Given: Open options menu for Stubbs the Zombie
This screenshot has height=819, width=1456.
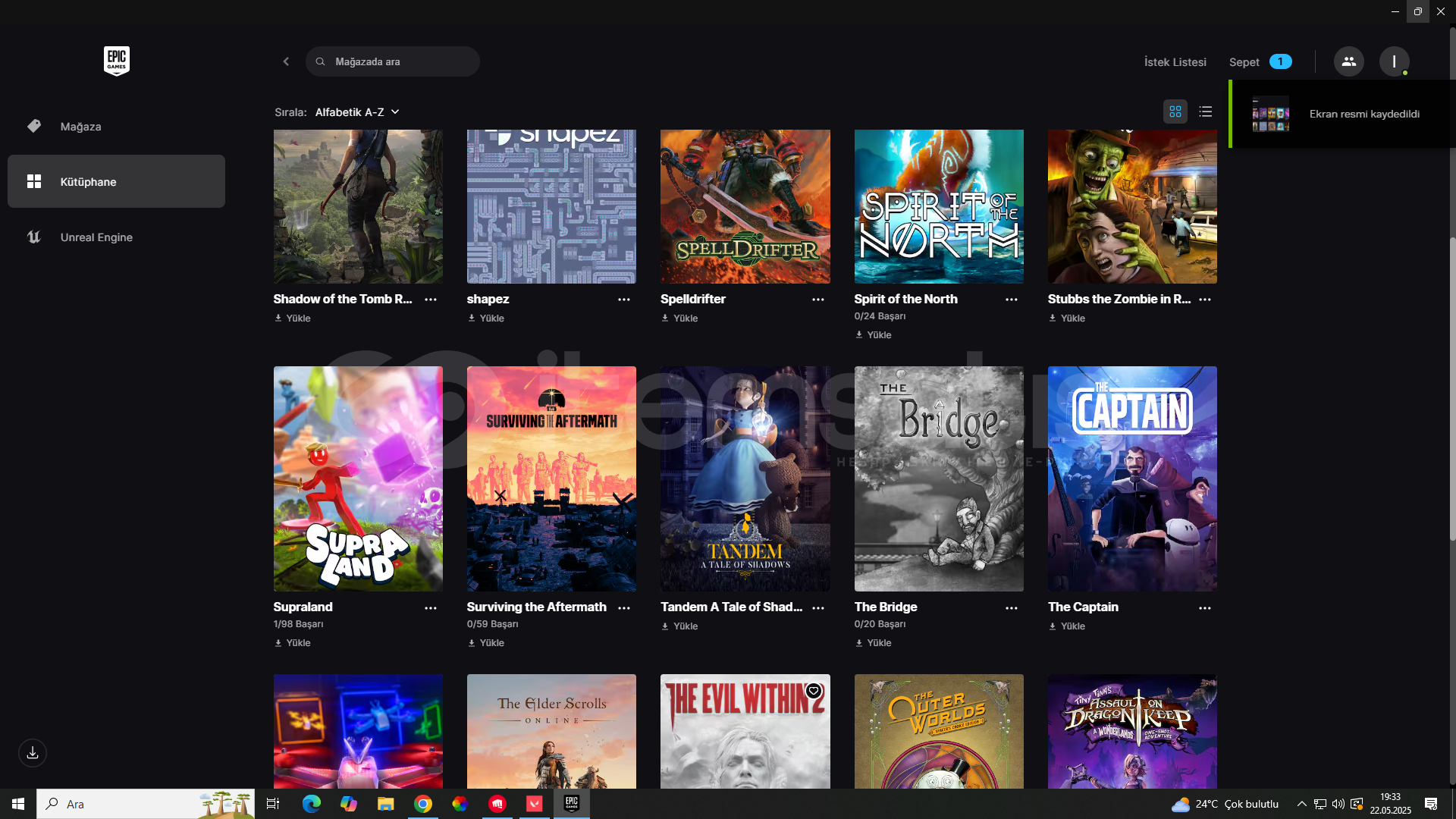Looking at the screenshot, I should tap(1205, 300).
